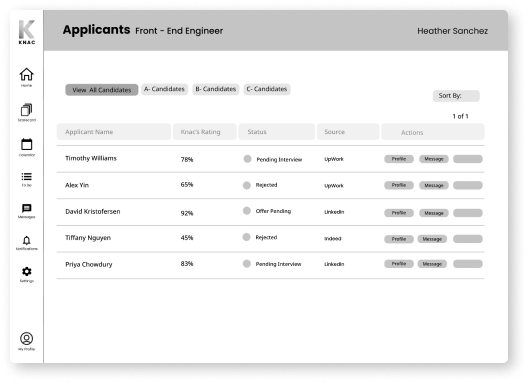528x383 pixels.
Task: Click the 65% rating value
Action: coord(187,185)
